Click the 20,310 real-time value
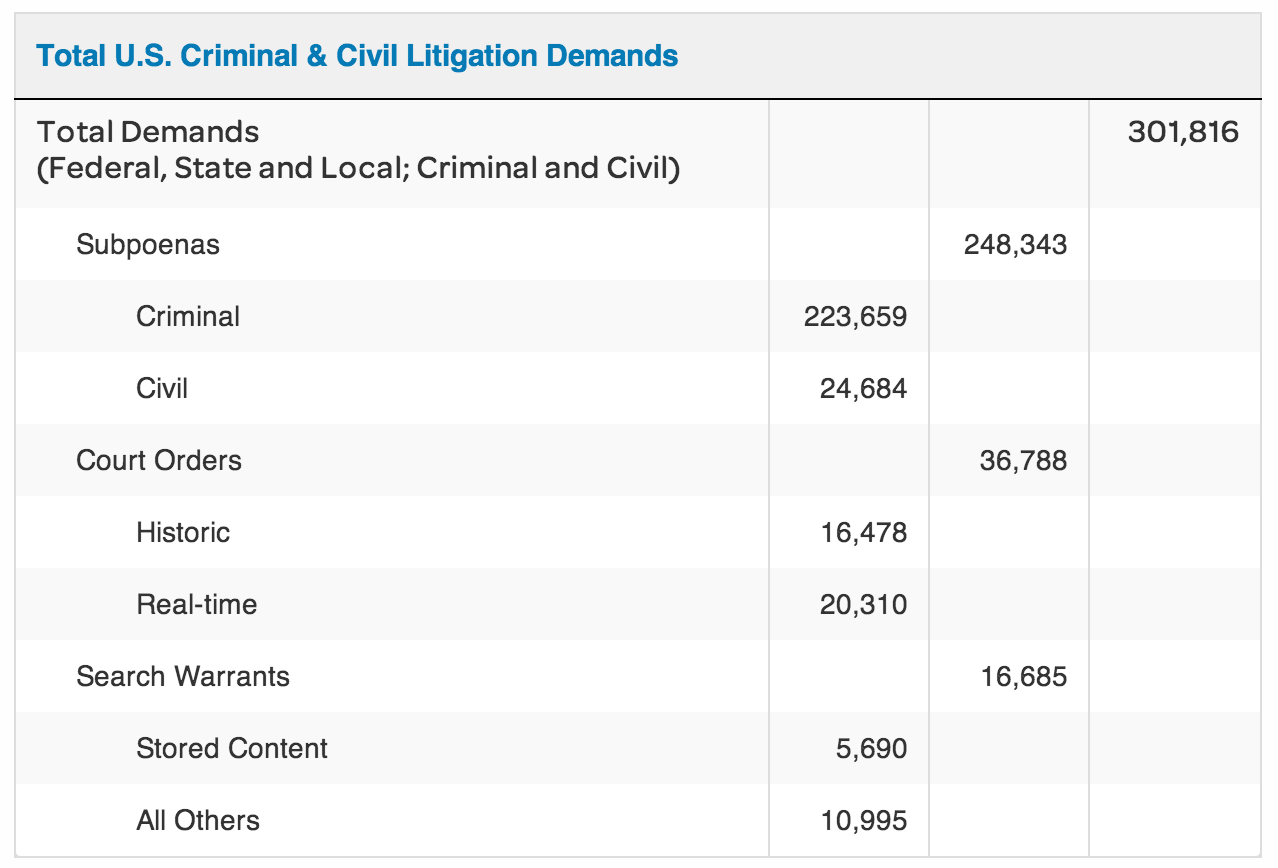The image size is (1278, 868). pos(863,604)
